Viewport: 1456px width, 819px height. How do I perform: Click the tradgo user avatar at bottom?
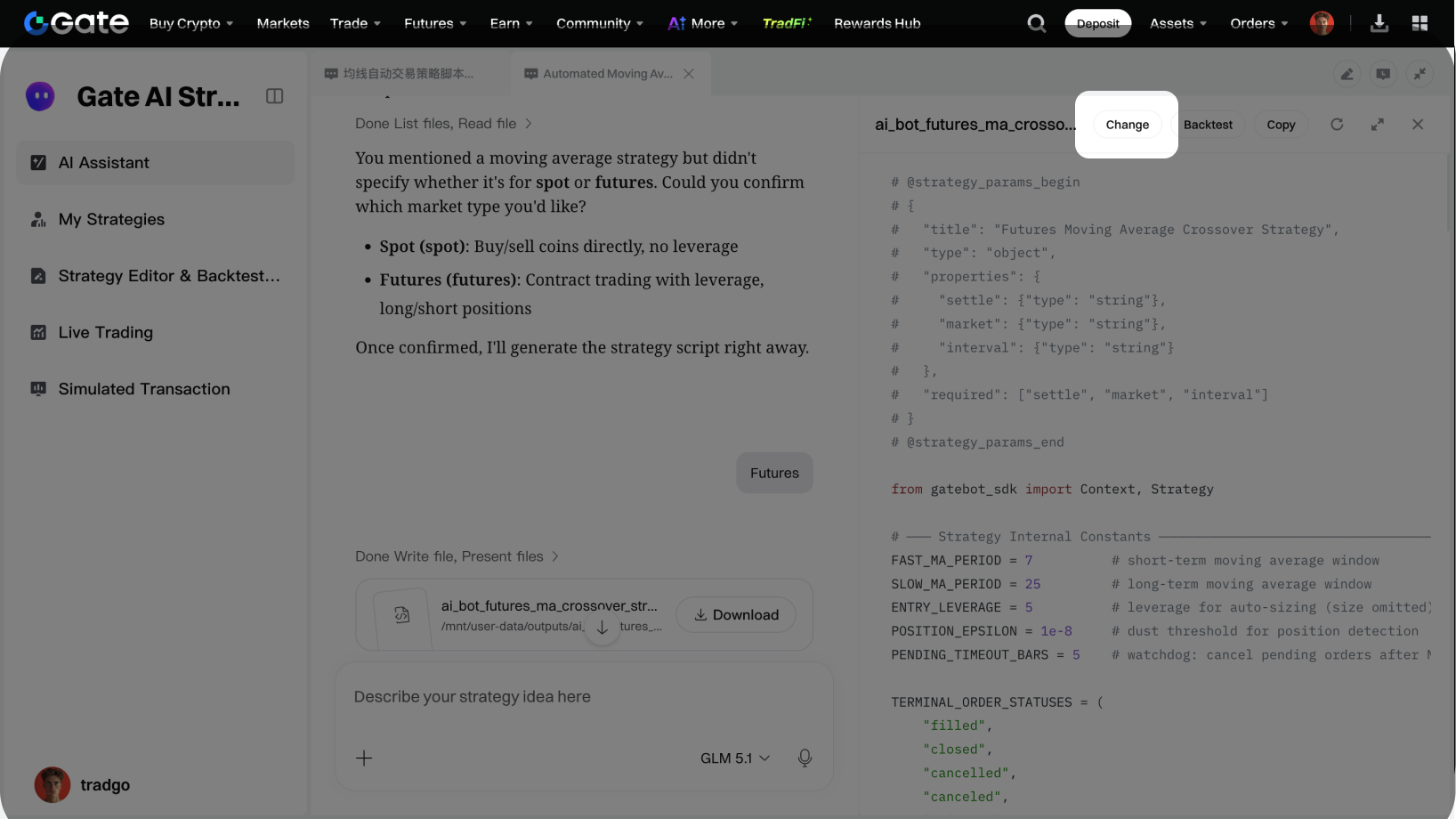53,784
